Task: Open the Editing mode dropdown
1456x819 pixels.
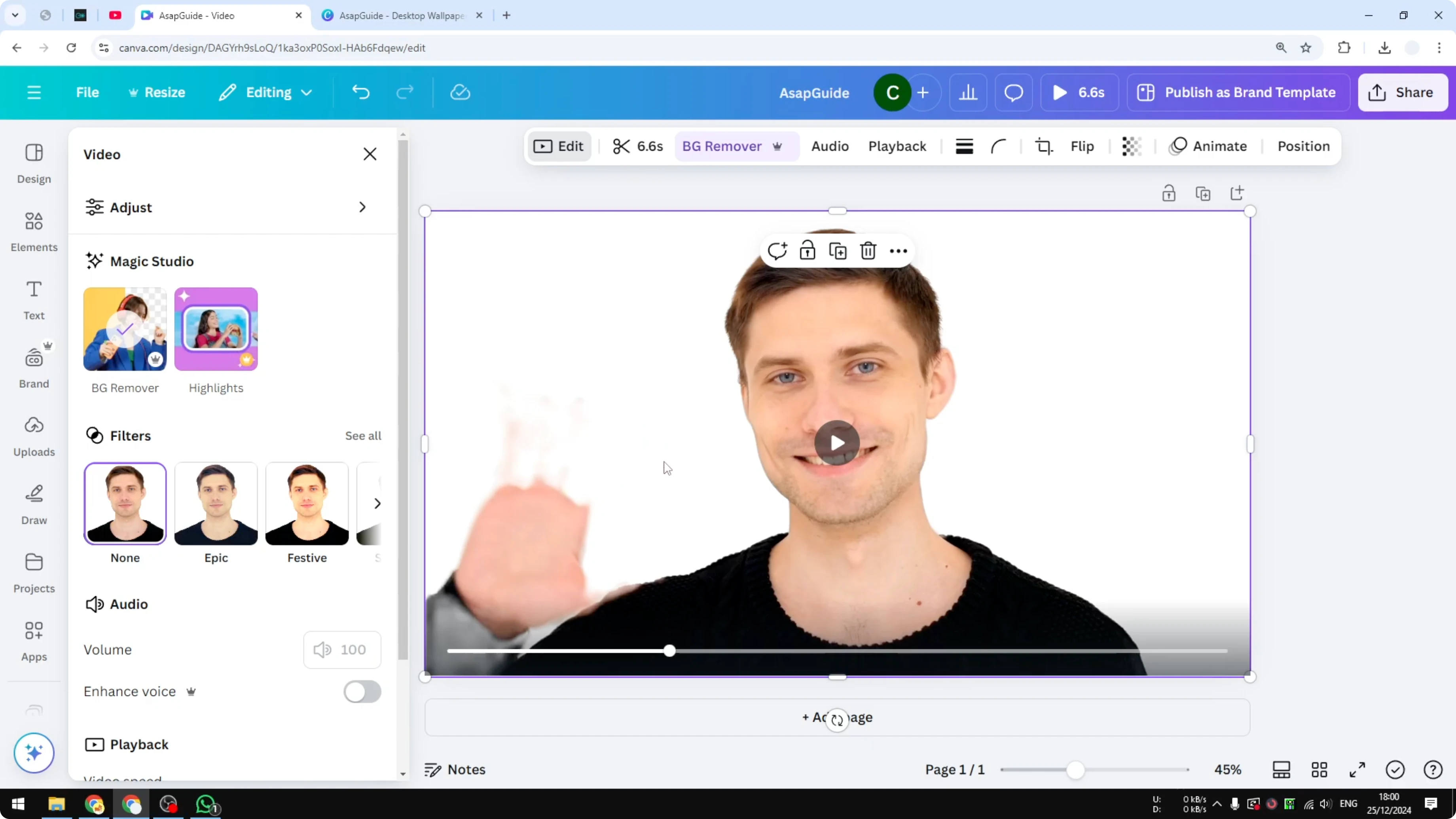Action: (x=265, y=92)
